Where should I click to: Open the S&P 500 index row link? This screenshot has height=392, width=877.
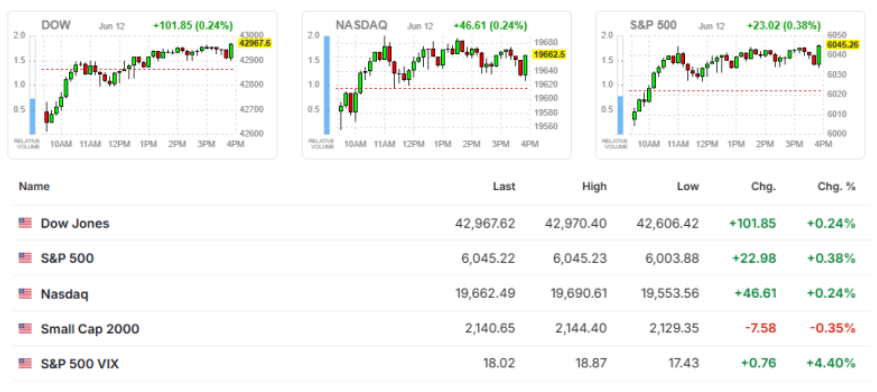point(67,258)
